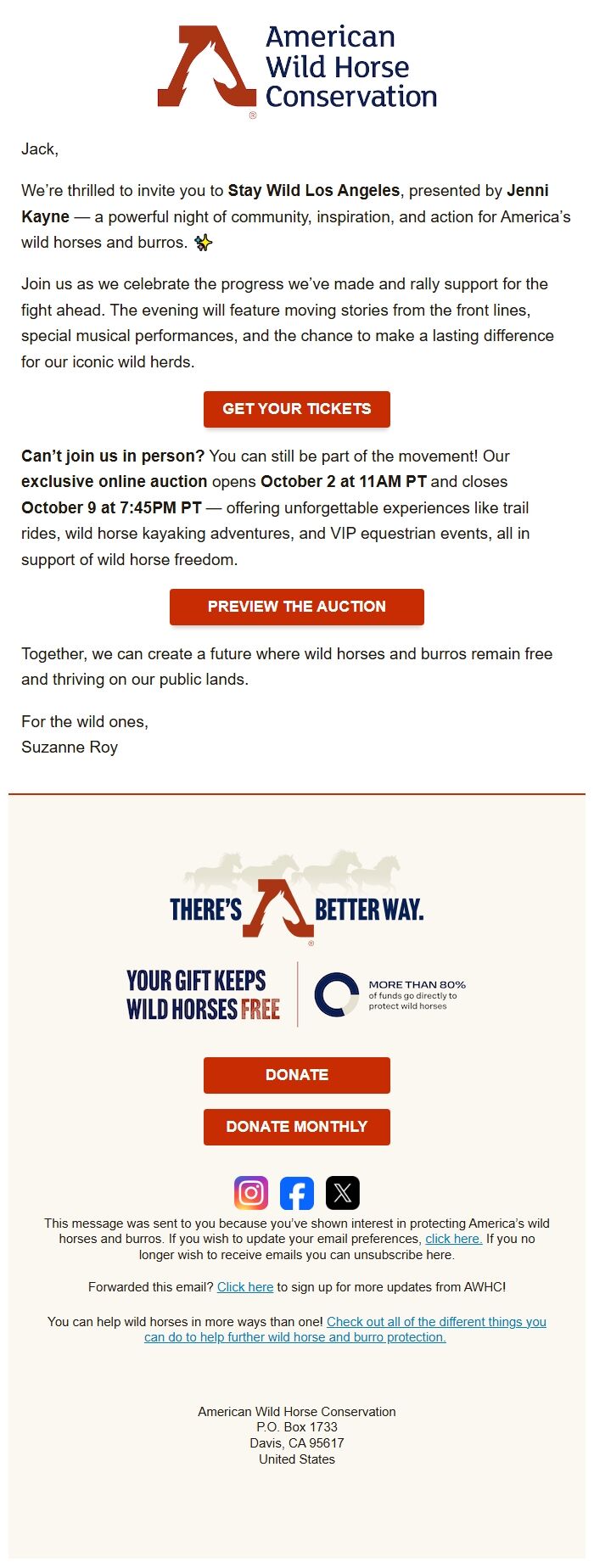Click the "P.O. Box 1733" address line

pyautogui.click(x=297, y=1427)
